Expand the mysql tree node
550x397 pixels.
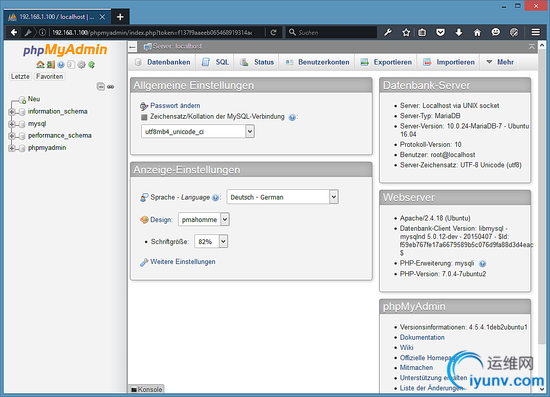click(x=12, y=124)
